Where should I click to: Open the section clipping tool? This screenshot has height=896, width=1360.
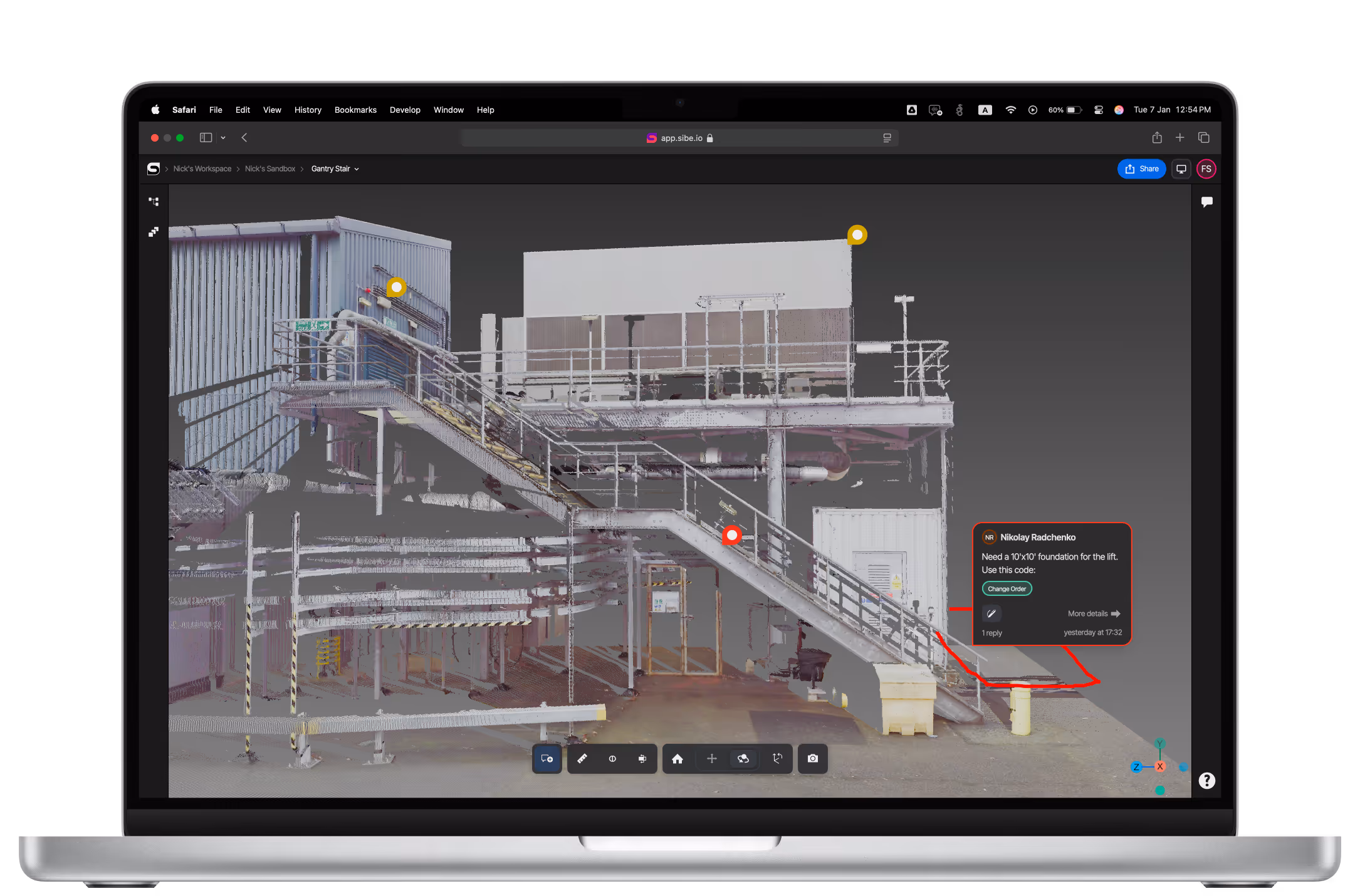tap(612, 759)
